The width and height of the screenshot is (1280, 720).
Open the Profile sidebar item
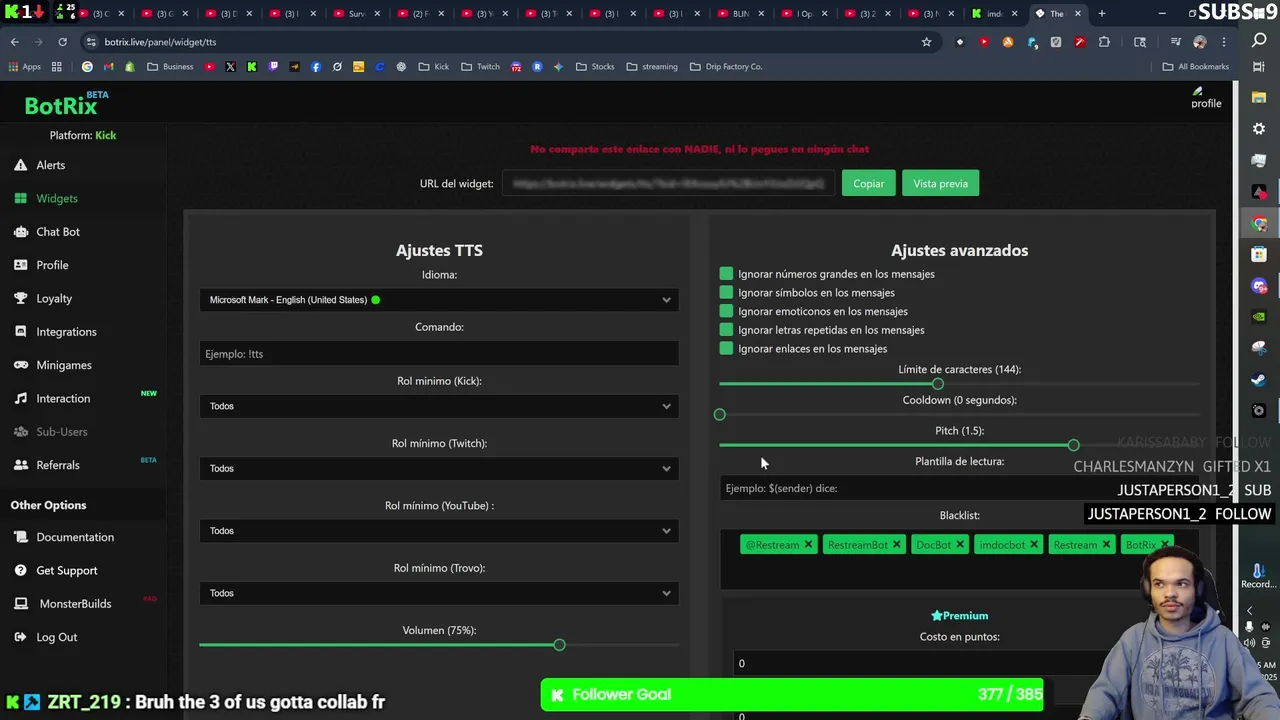[41, 265]
